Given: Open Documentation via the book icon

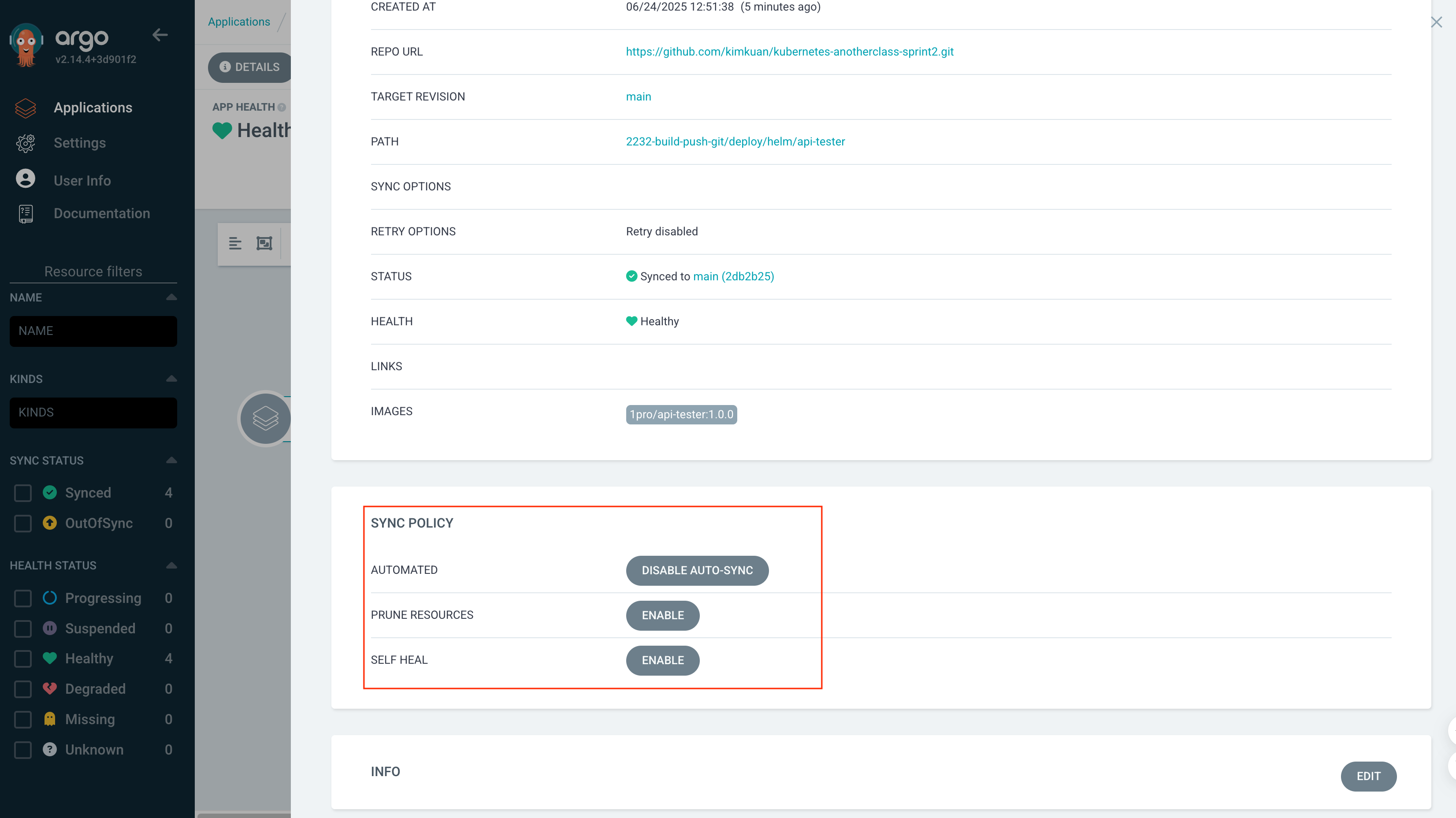Looking at the screenshot, I should pyautogui.click(x=26, y=214).
